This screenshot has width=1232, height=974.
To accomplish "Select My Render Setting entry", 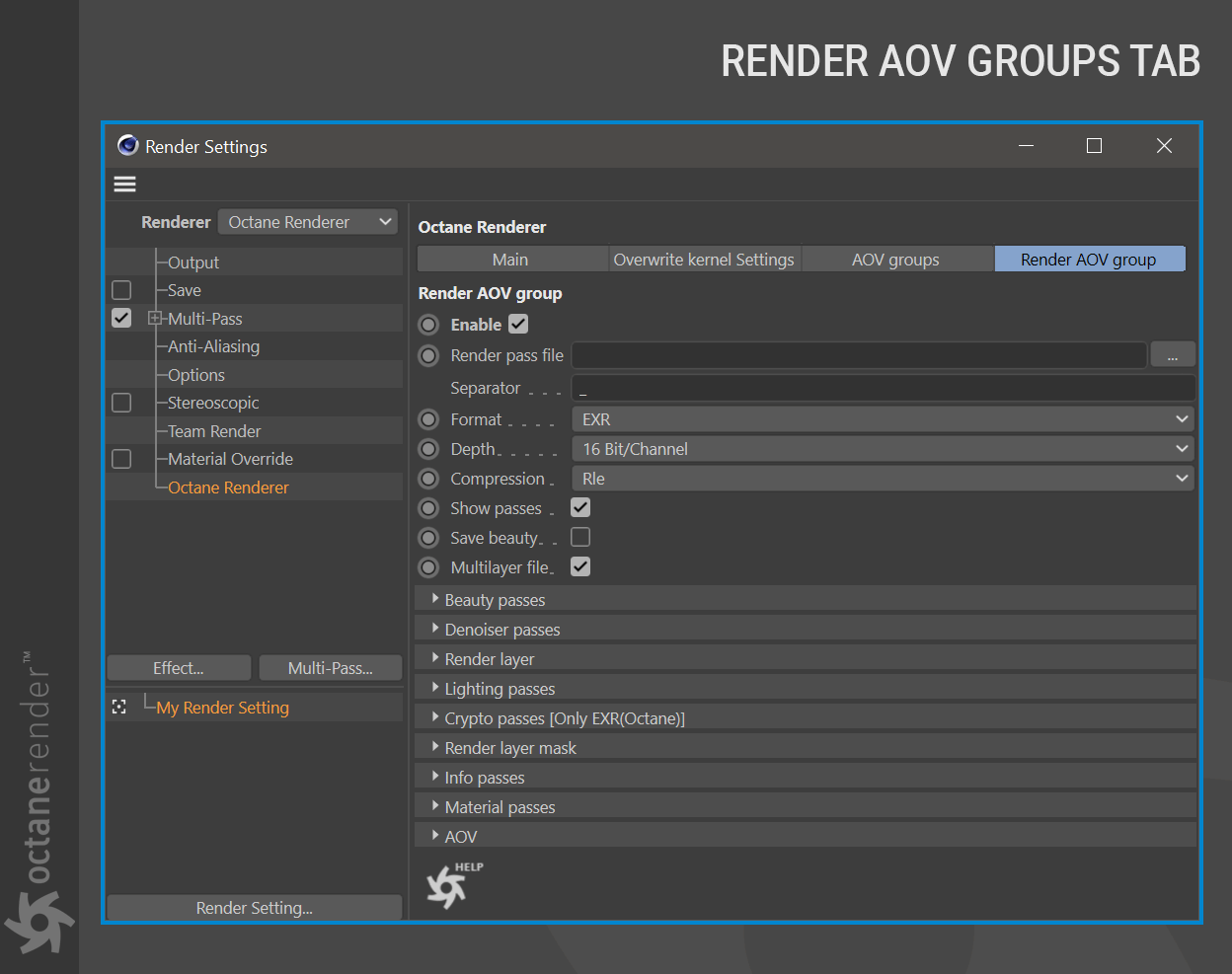I will [x=223, y=708].
